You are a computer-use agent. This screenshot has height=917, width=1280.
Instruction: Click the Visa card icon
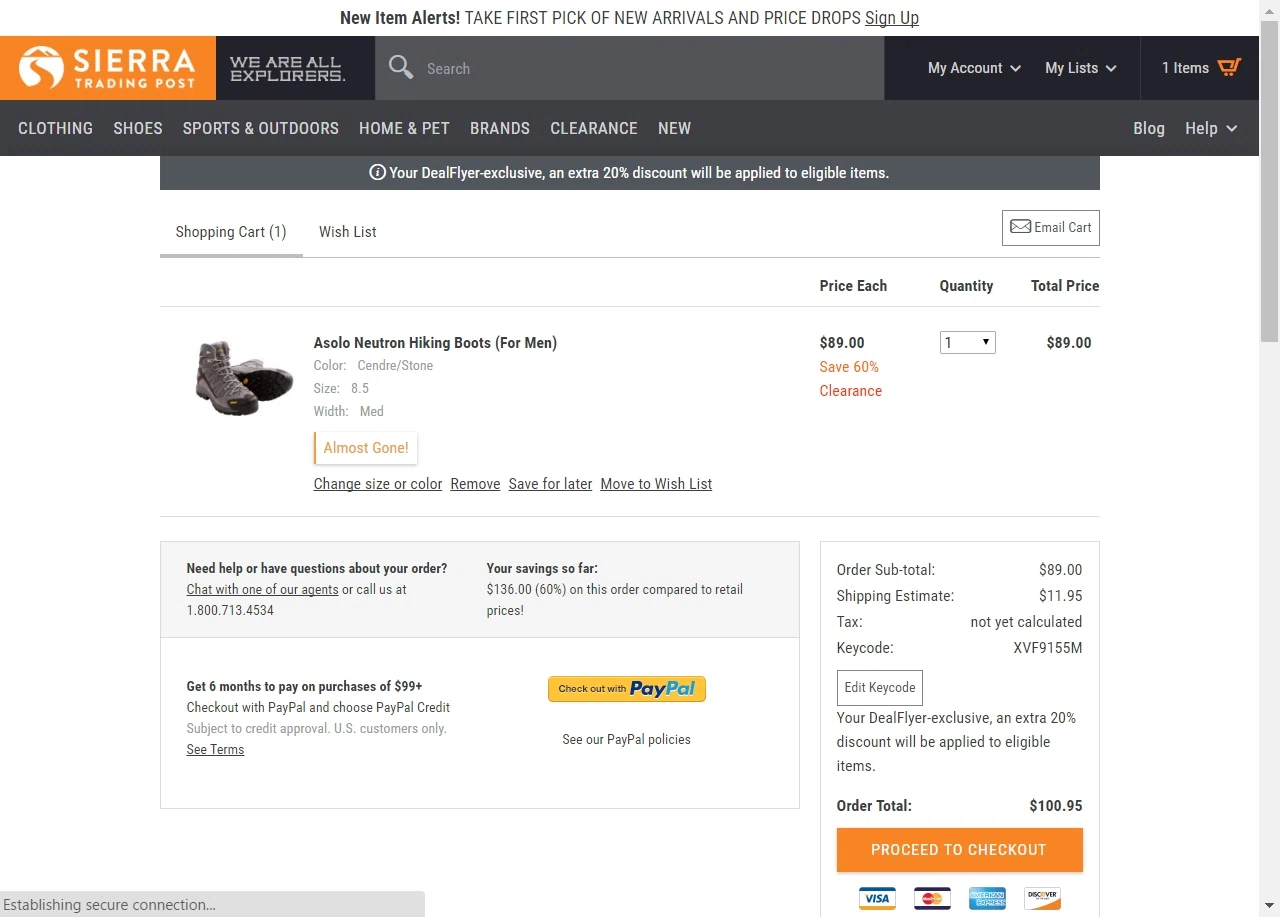tap(877, 898)
